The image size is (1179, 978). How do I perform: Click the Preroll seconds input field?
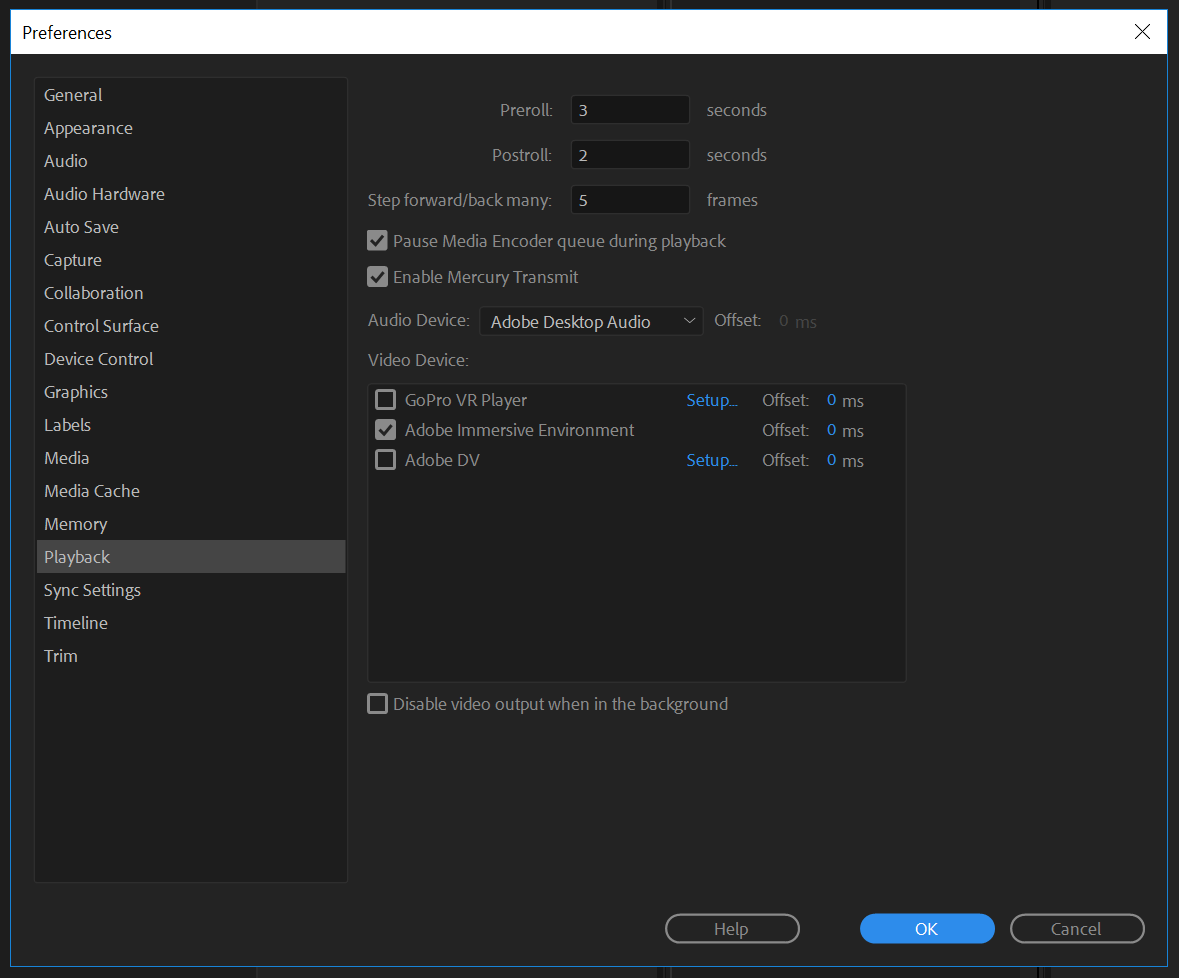coord(630,110)
